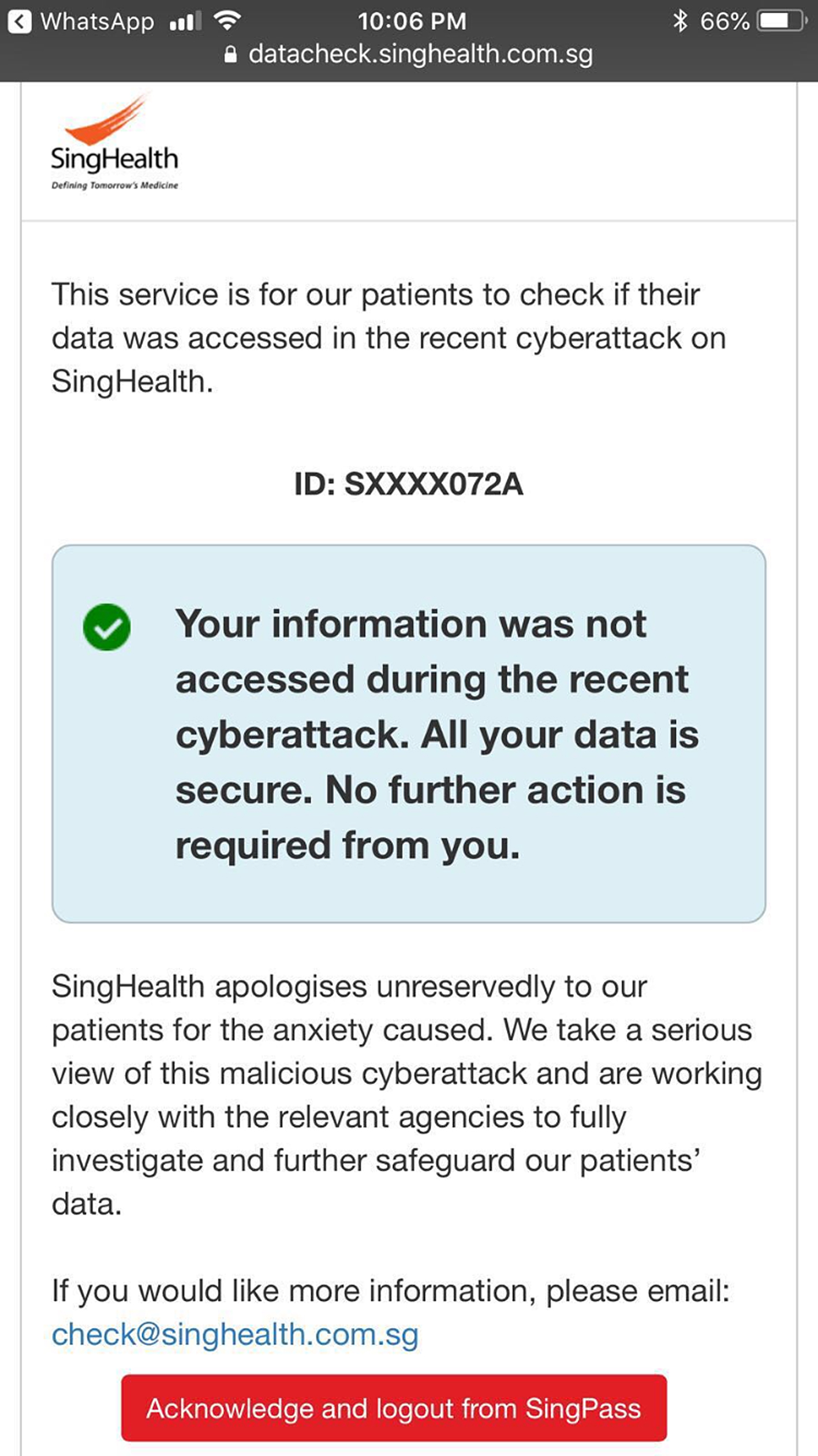Tap the cellular signal bars icon
The image size is (818, 1456).
(x=185, y=22)
